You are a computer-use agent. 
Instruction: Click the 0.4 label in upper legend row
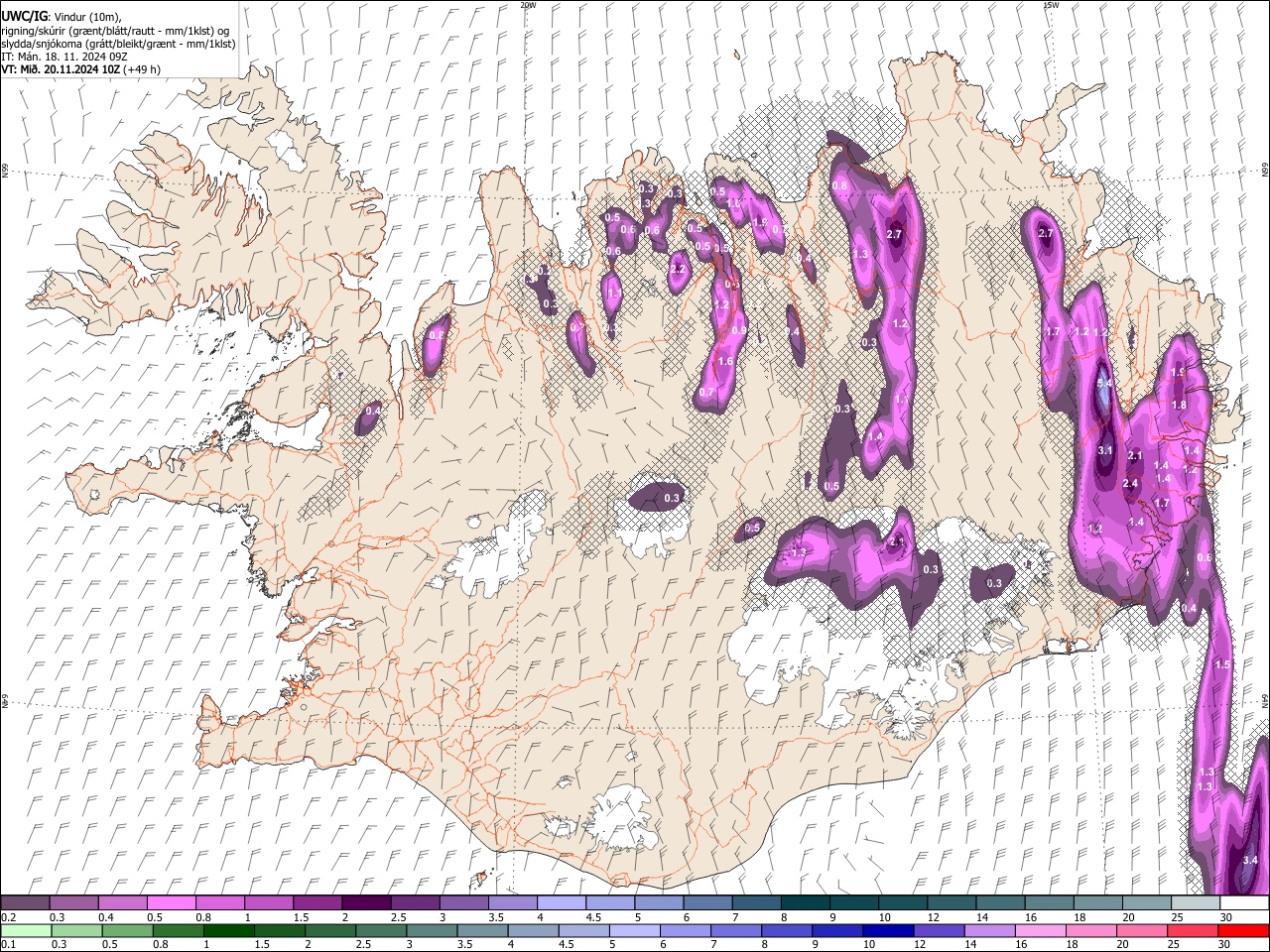106,917
